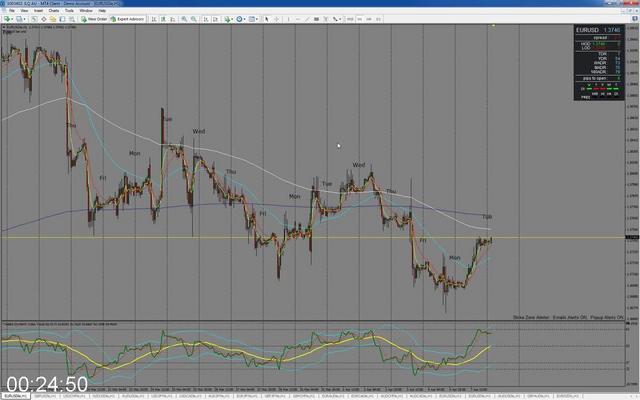Expand the New Chart dropdown arrow
640x400 pixels.
(x=12, y=19)
